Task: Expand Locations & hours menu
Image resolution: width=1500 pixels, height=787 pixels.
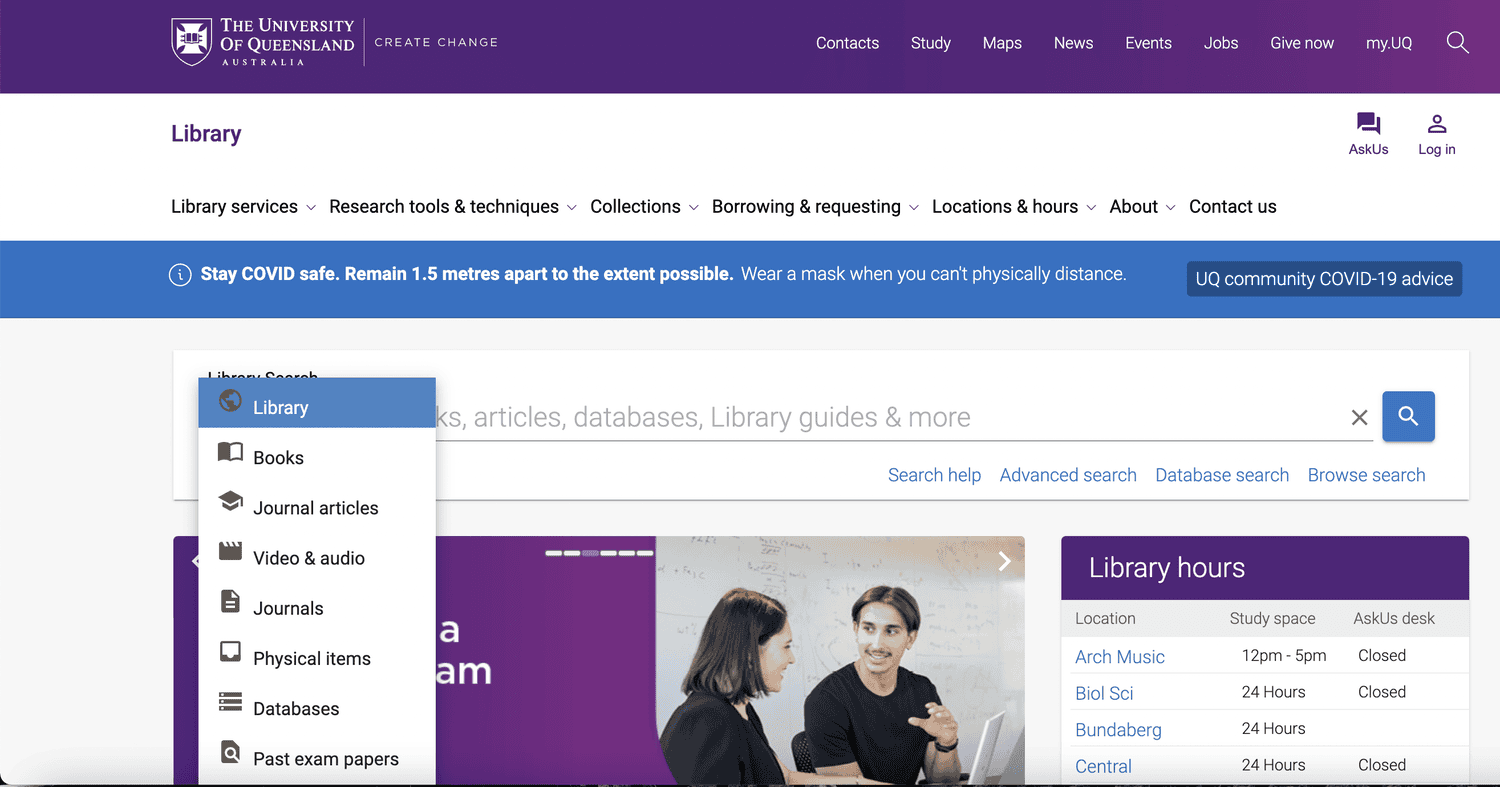Action: [x=1014, y=207]
